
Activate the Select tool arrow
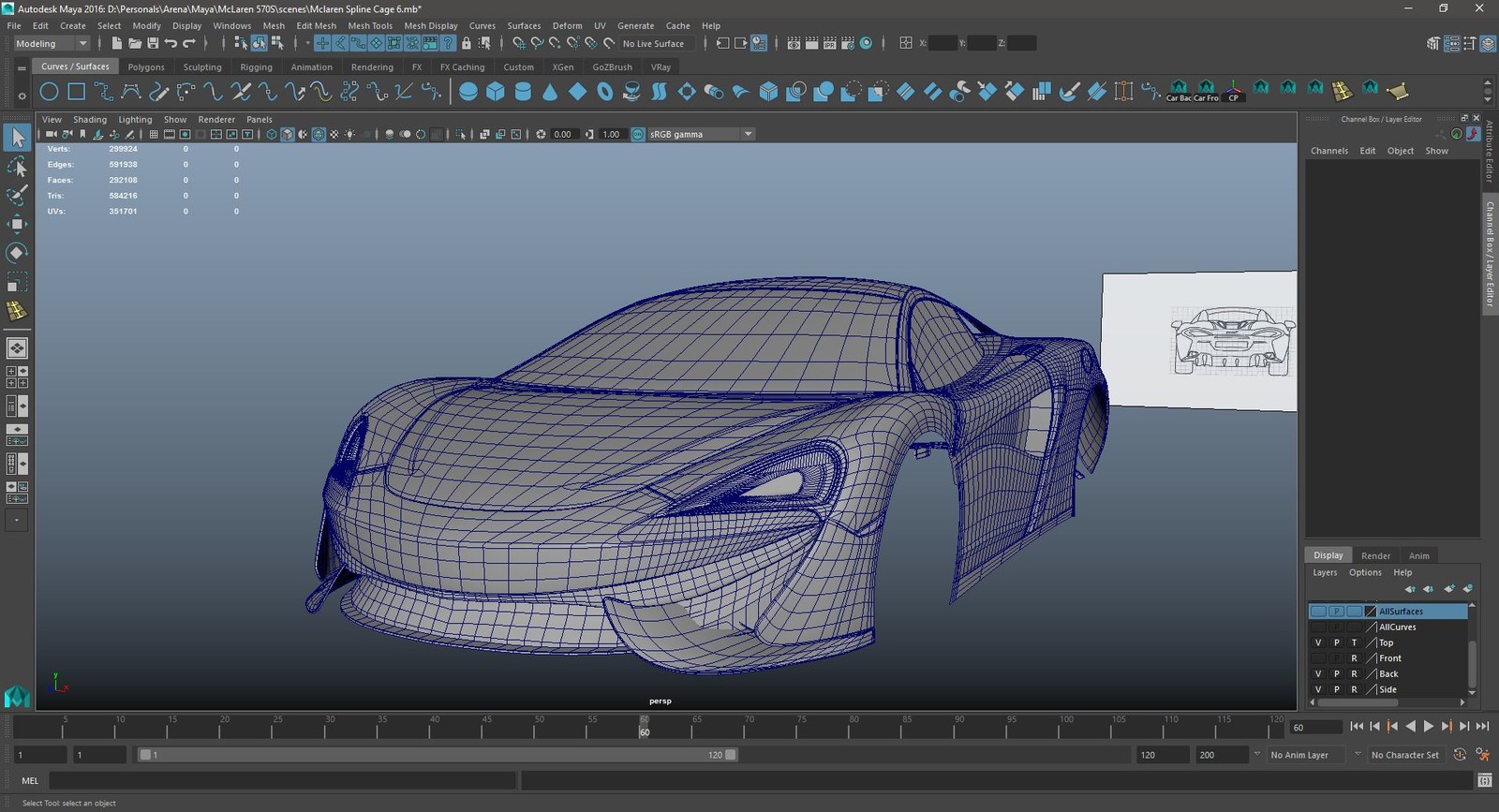[17, 138]
